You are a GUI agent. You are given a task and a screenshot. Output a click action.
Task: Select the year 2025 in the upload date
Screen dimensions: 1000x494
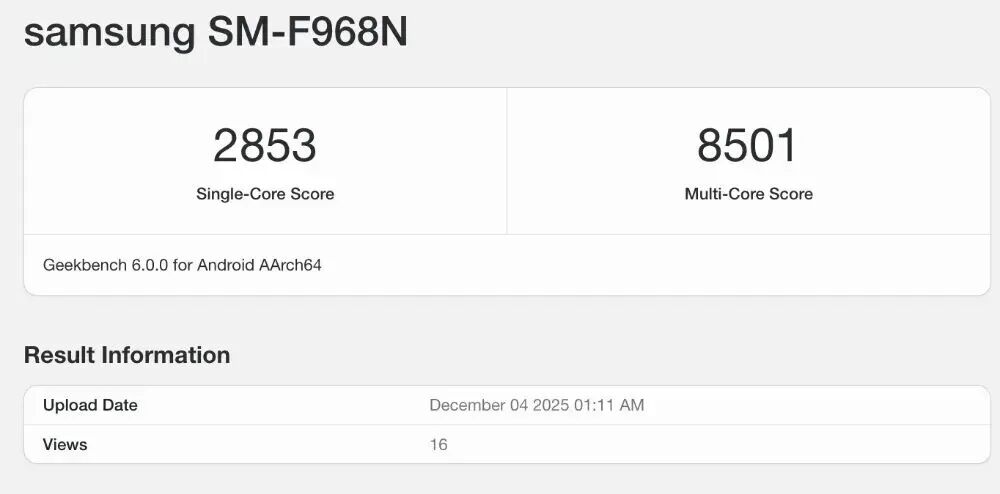553,406
